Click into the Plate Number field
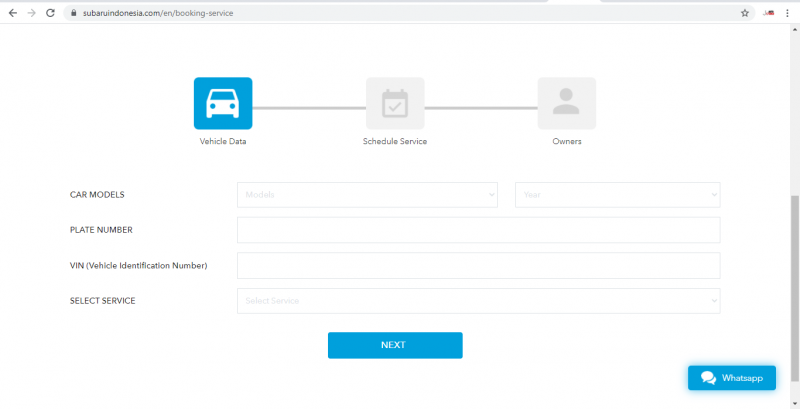800x409 pixels. coord(478,230)
